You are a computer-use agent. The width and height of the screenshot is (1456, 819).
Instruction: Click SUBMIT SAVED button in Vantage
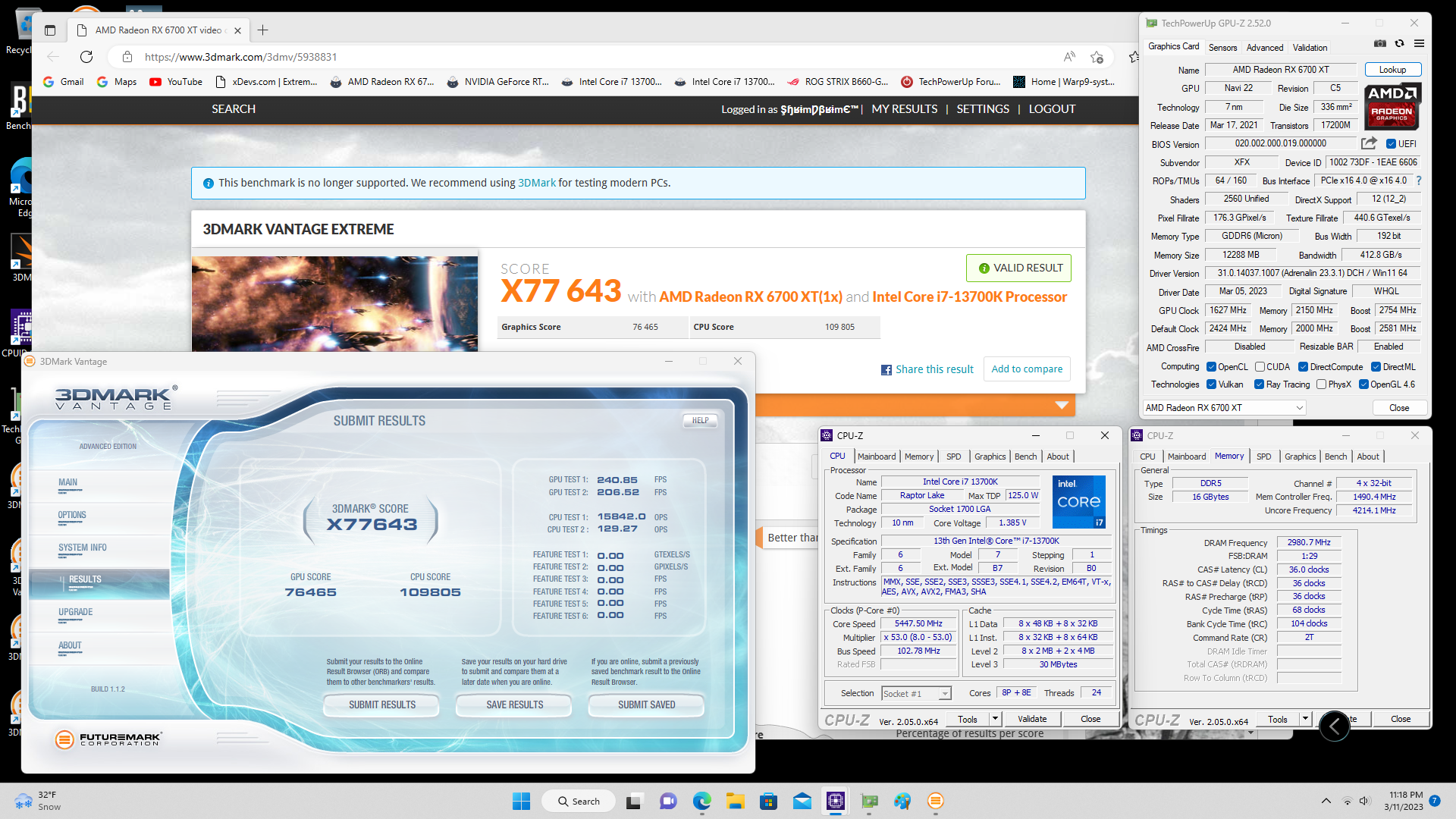646,705
